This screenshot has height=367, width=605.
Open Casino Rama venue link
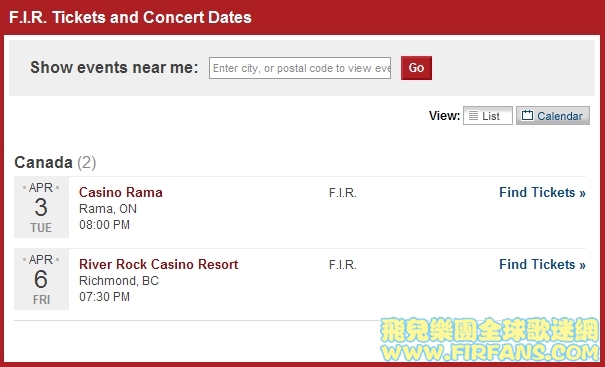point(121,192)
